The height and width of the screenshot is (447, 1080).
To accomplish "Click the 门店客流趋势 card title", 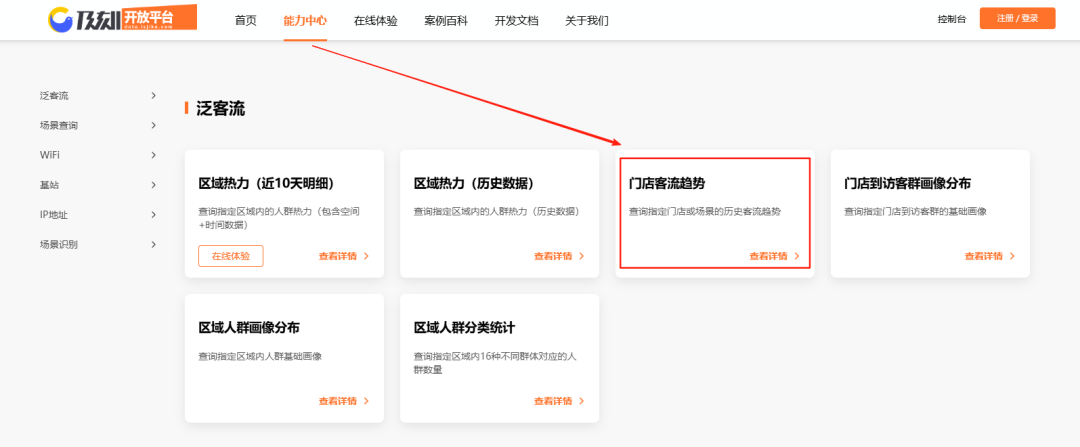I will coord(667,183).
